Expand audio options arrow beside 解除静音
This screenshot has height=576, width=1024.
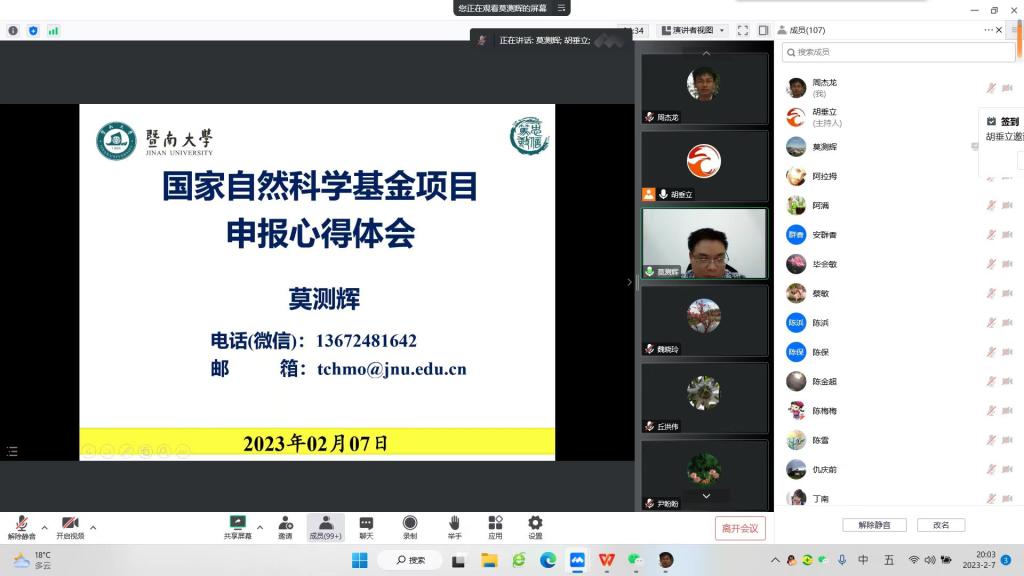coord(44,527)
